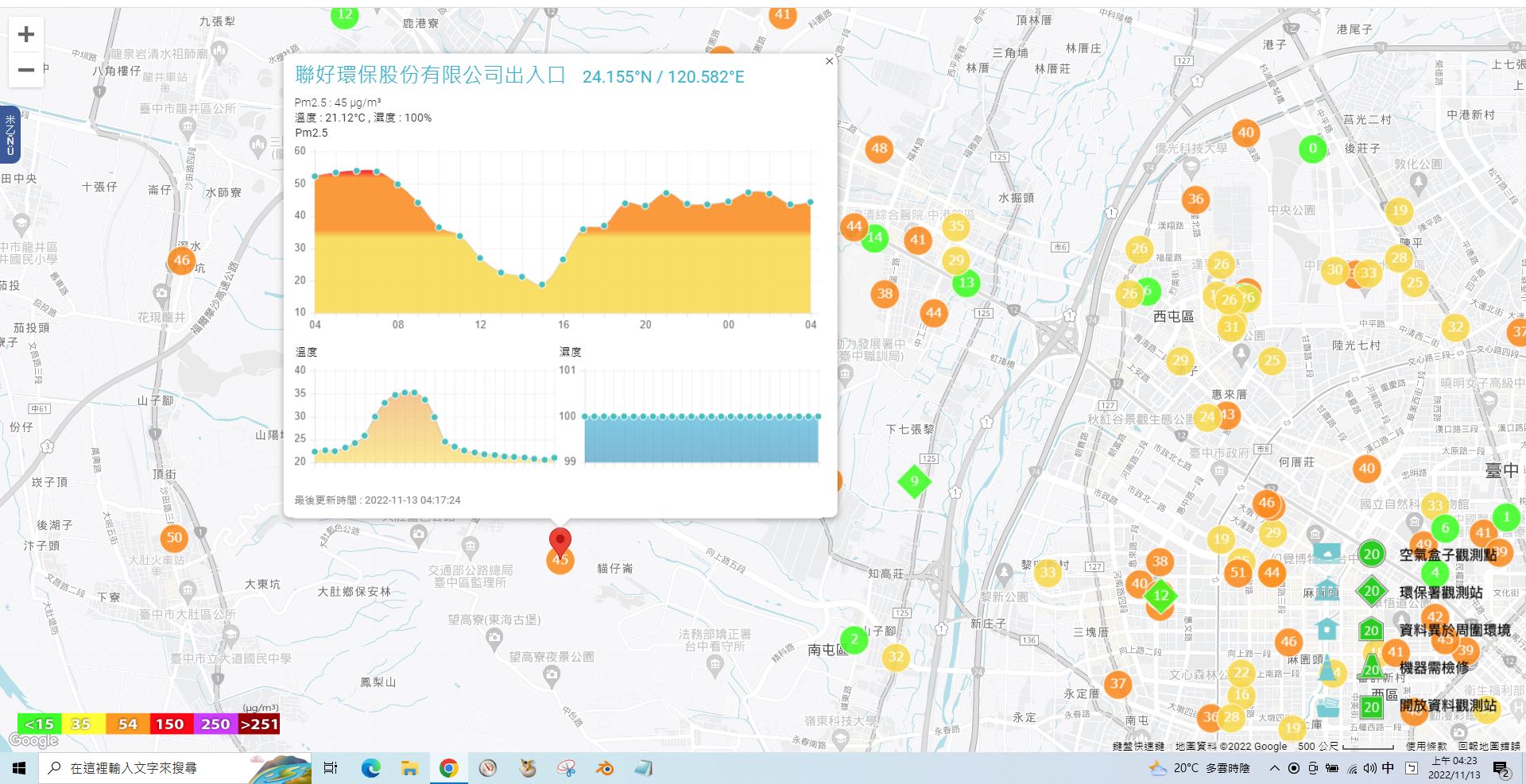
Task: Open the Google logo link on map
Action: [33, 740]
